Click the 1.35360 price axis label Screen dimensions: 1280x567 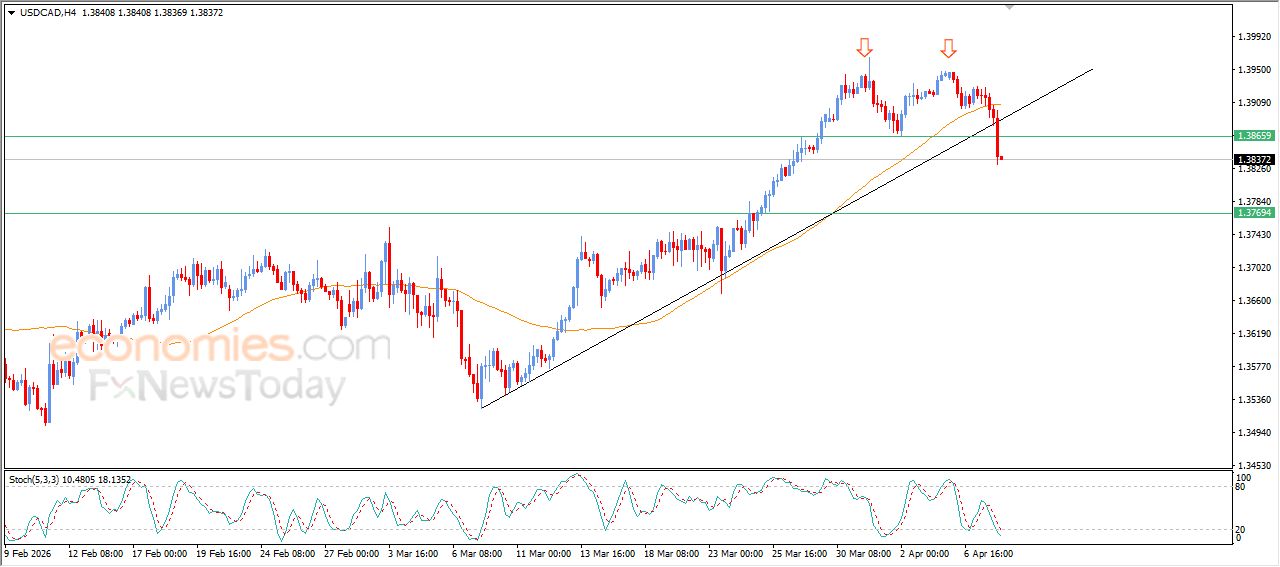point(1254,400)
